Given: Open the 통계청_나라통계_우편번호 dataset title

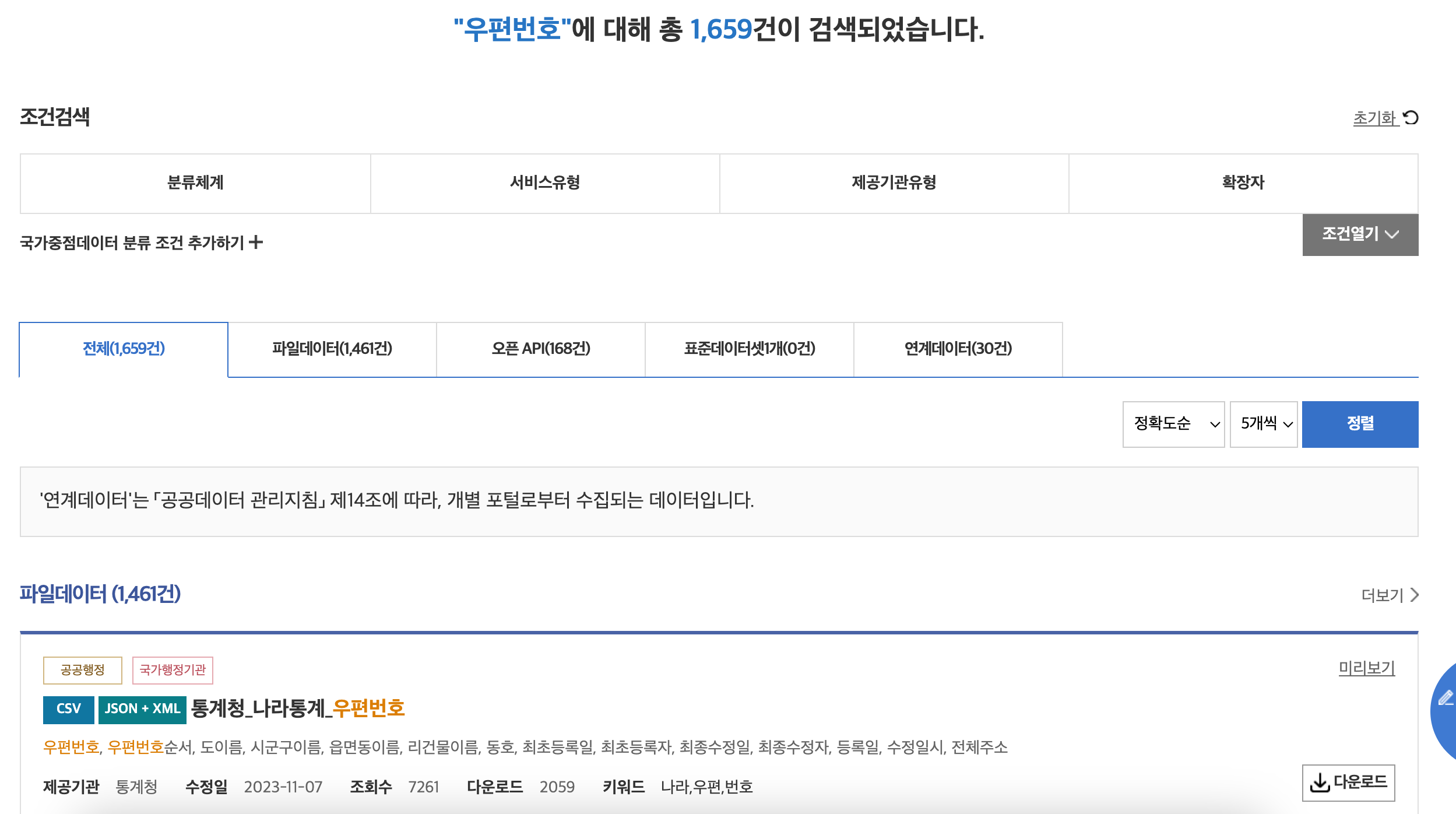Looking at the screenshot, I should pos(297,708).
